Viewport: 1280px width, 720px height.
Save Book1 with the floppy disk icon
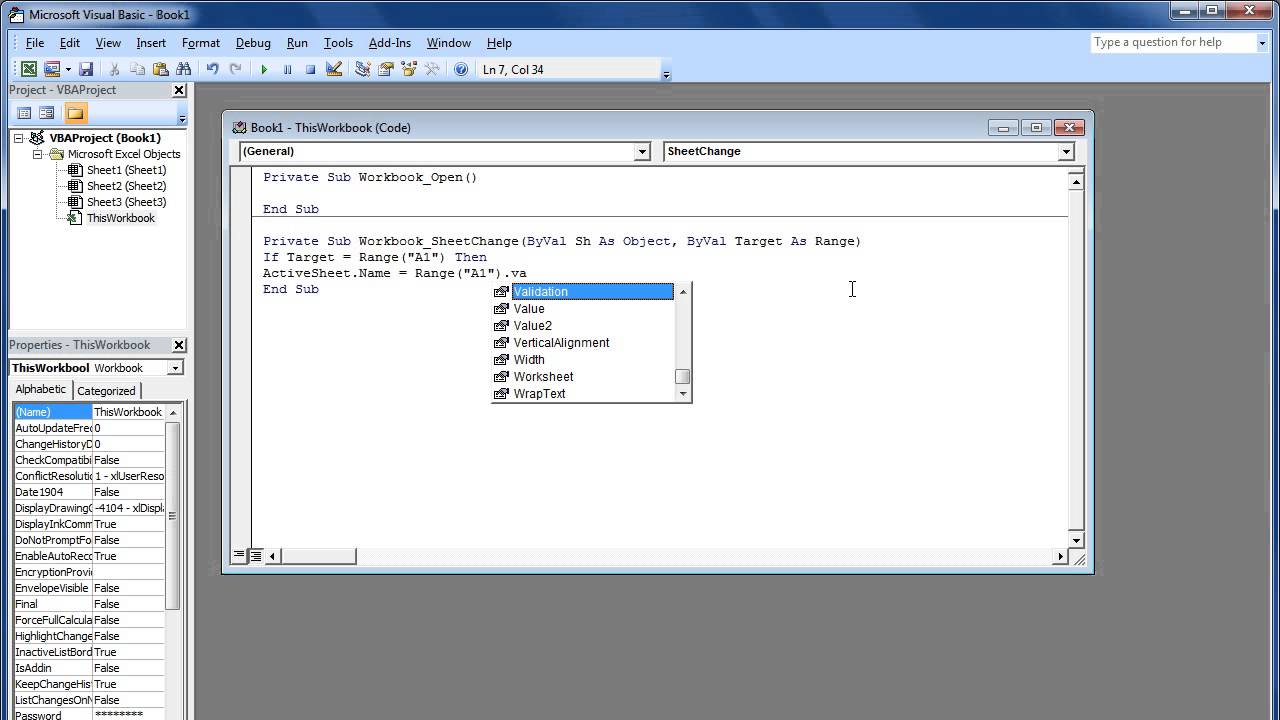(86, 69)
